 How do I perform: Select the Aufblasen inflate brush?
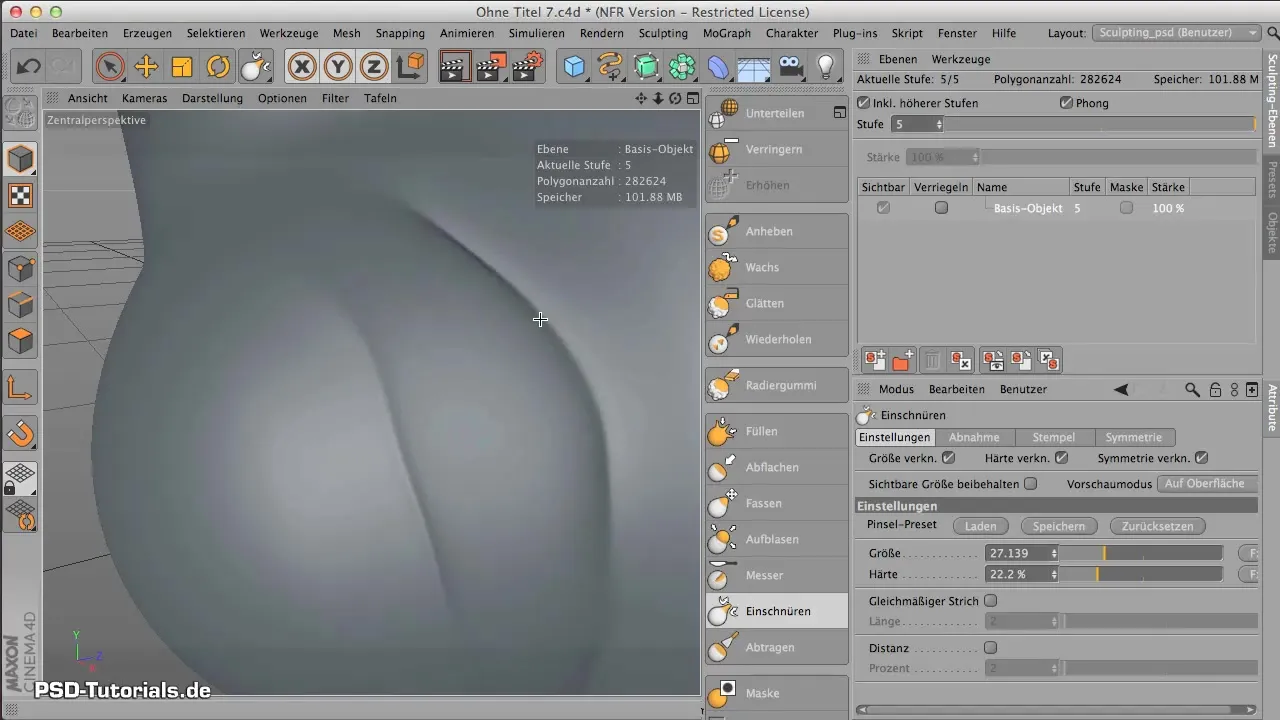(x=776, y=539)
